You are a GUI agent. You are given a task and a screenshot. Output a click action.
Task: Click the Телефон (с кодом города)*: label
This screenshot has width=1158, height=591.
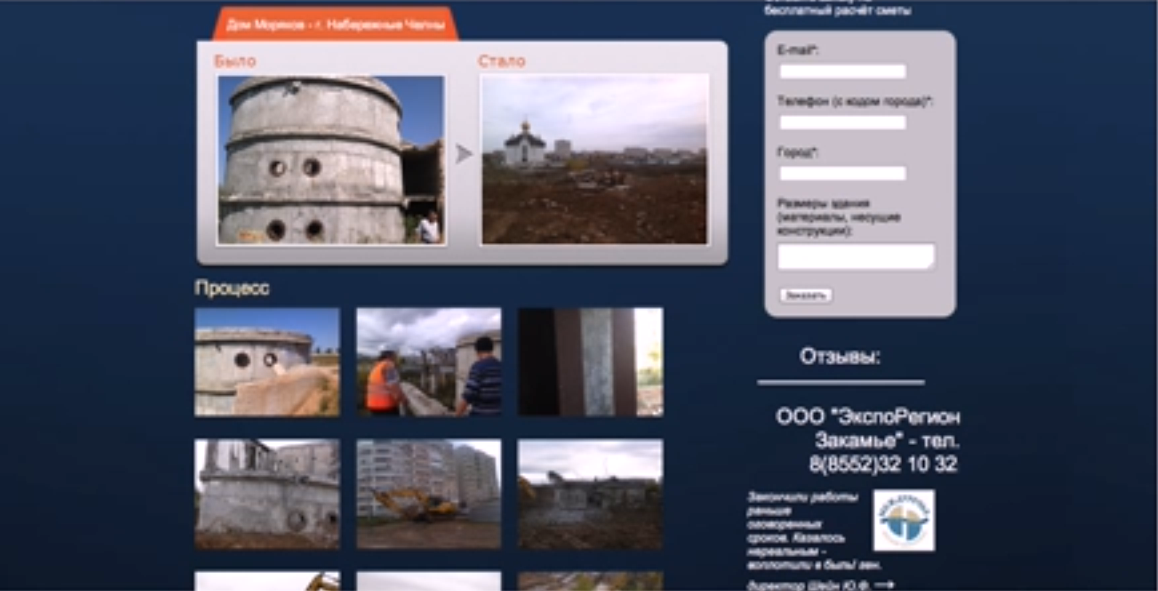[855, 102]
